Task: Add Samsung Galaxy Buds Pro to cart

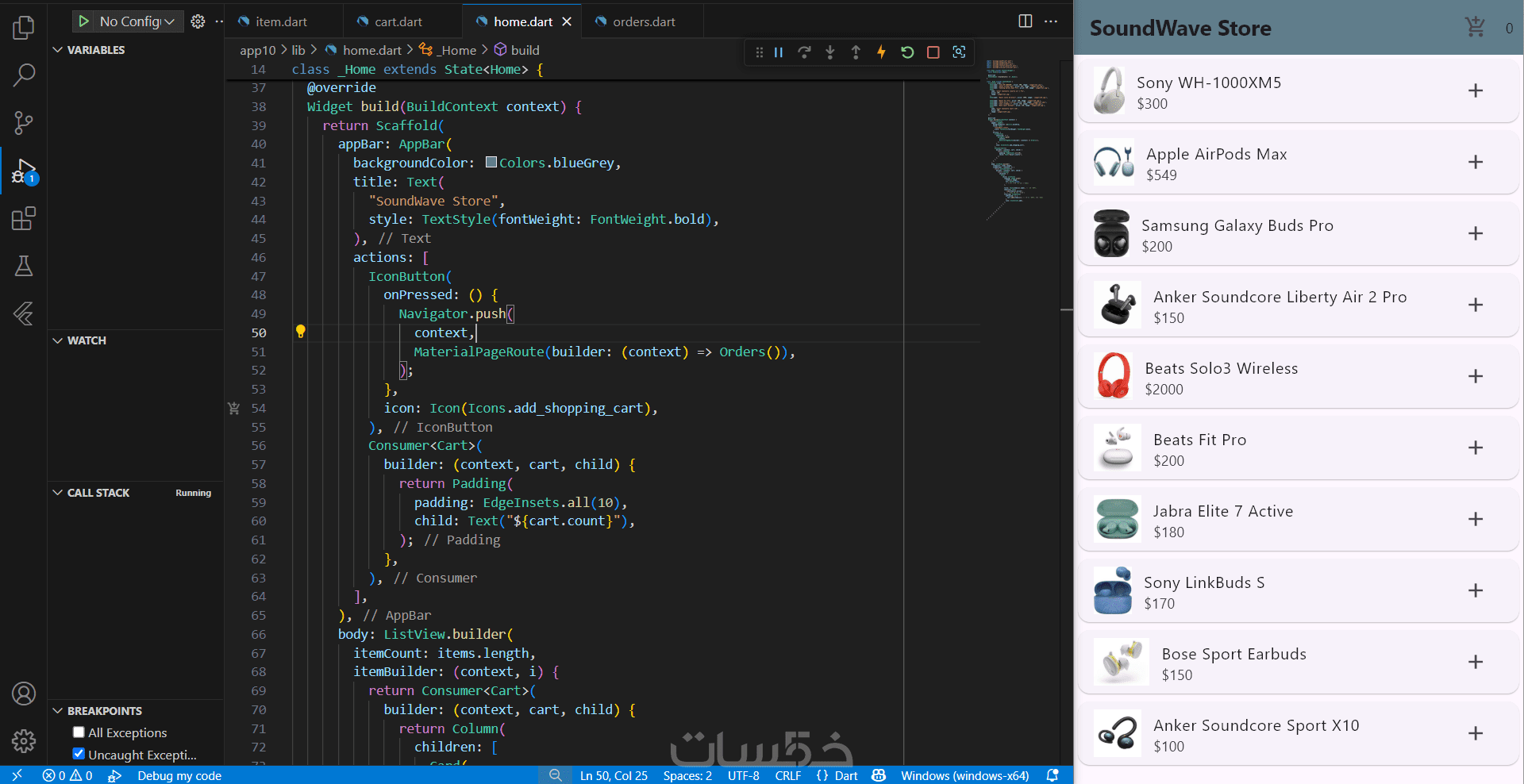Action: 1476,233
